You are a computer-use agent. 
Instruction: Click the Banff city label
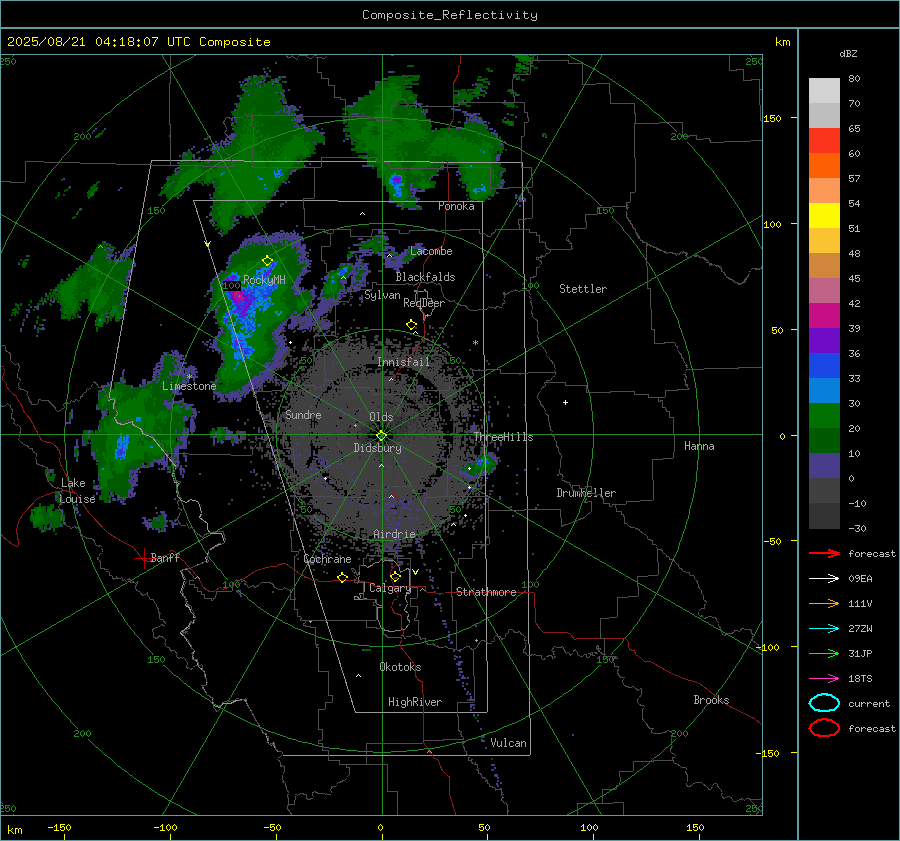(165, 557)
